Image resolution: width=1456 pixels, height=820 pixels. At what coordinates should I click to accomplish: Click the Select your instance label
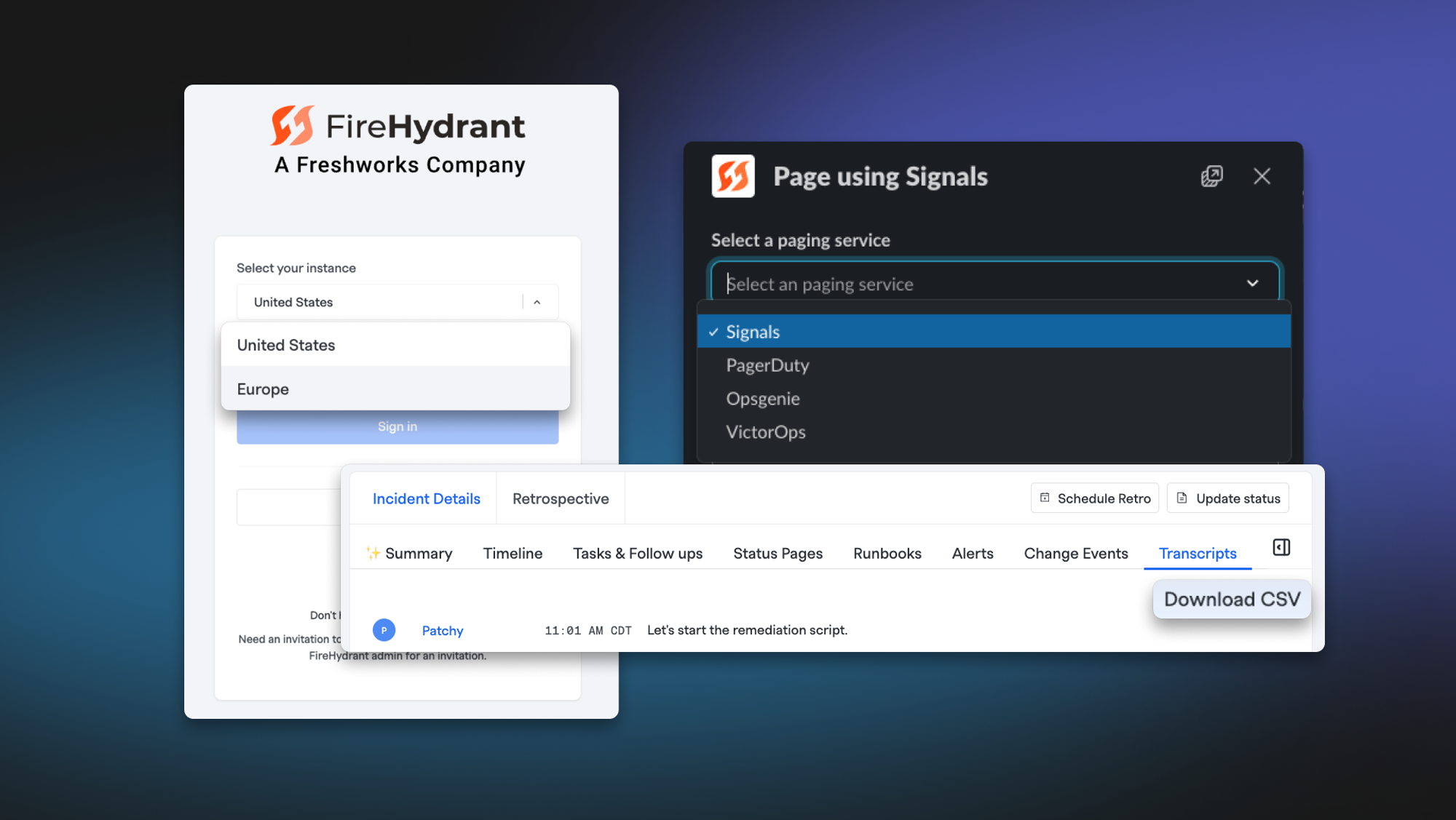pyautogui.click(x=296, y=268)
